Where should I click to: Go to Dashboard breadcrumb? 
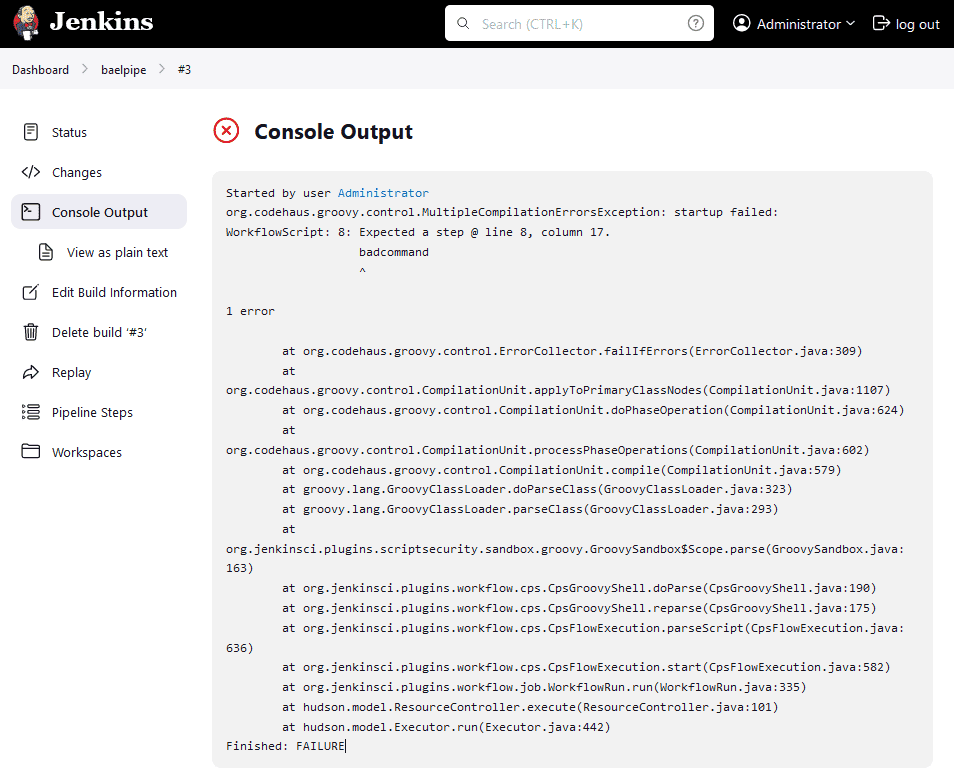click(x=40, y=69)
